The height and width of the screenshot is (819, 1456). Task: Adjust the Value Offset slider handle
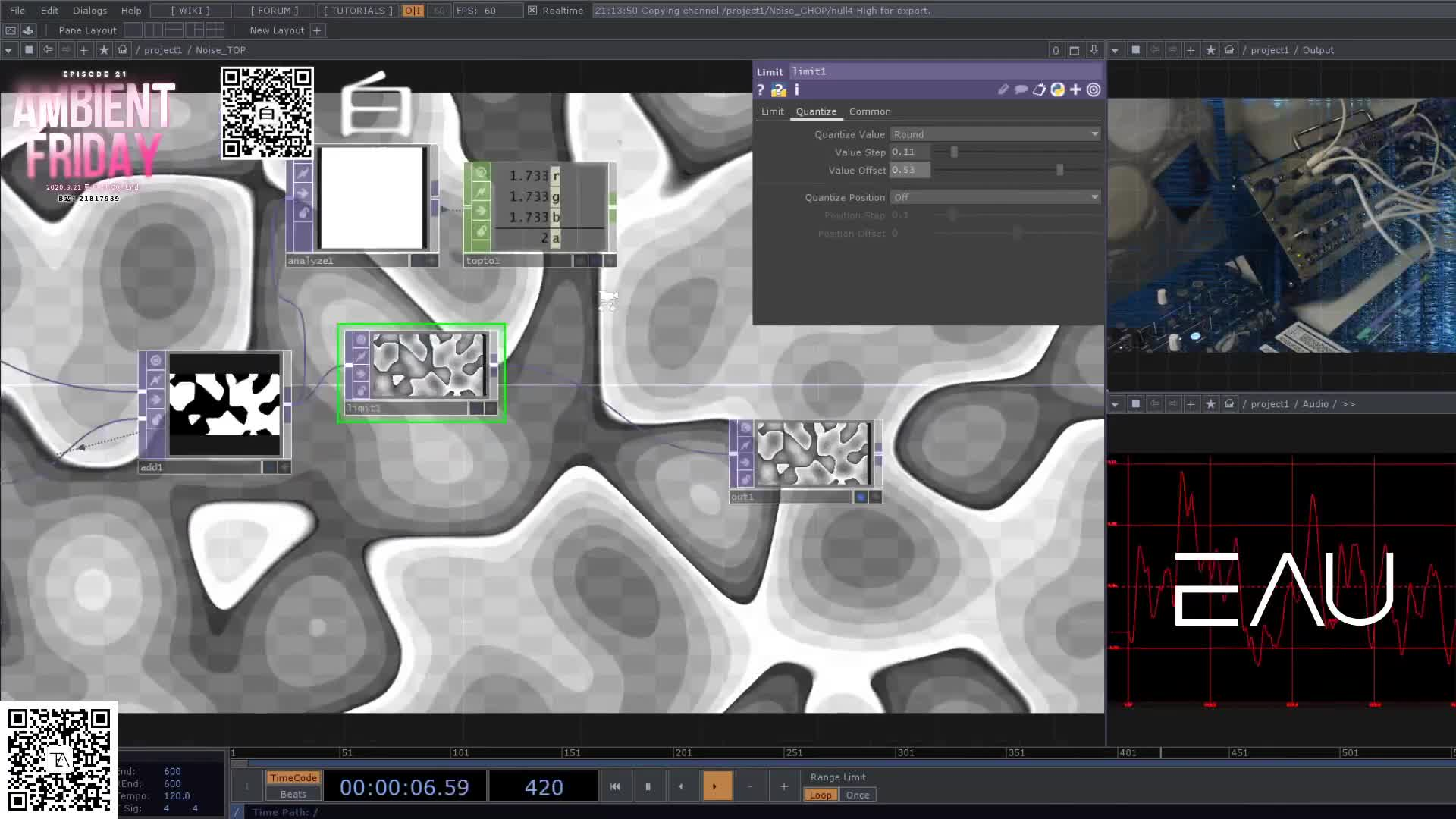click(x=1059, y=171)
